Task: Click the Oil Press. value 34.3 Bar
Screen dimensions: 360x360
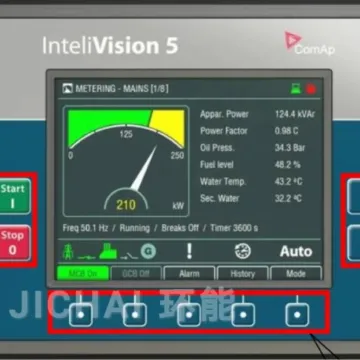Action: point(290,148)
